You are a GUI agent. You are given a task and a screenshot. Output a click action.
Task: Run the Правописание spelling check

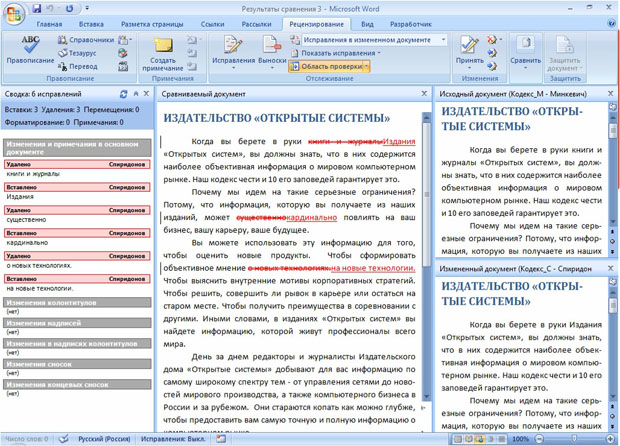[x=30, y=49]
